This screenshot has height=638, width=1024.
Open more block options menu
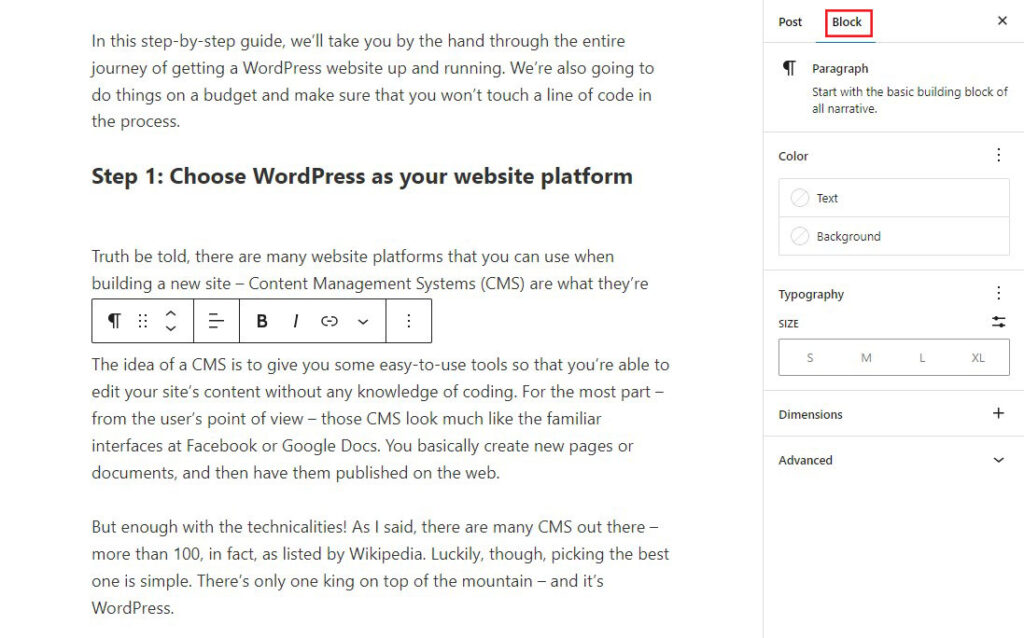pos(409,321)
